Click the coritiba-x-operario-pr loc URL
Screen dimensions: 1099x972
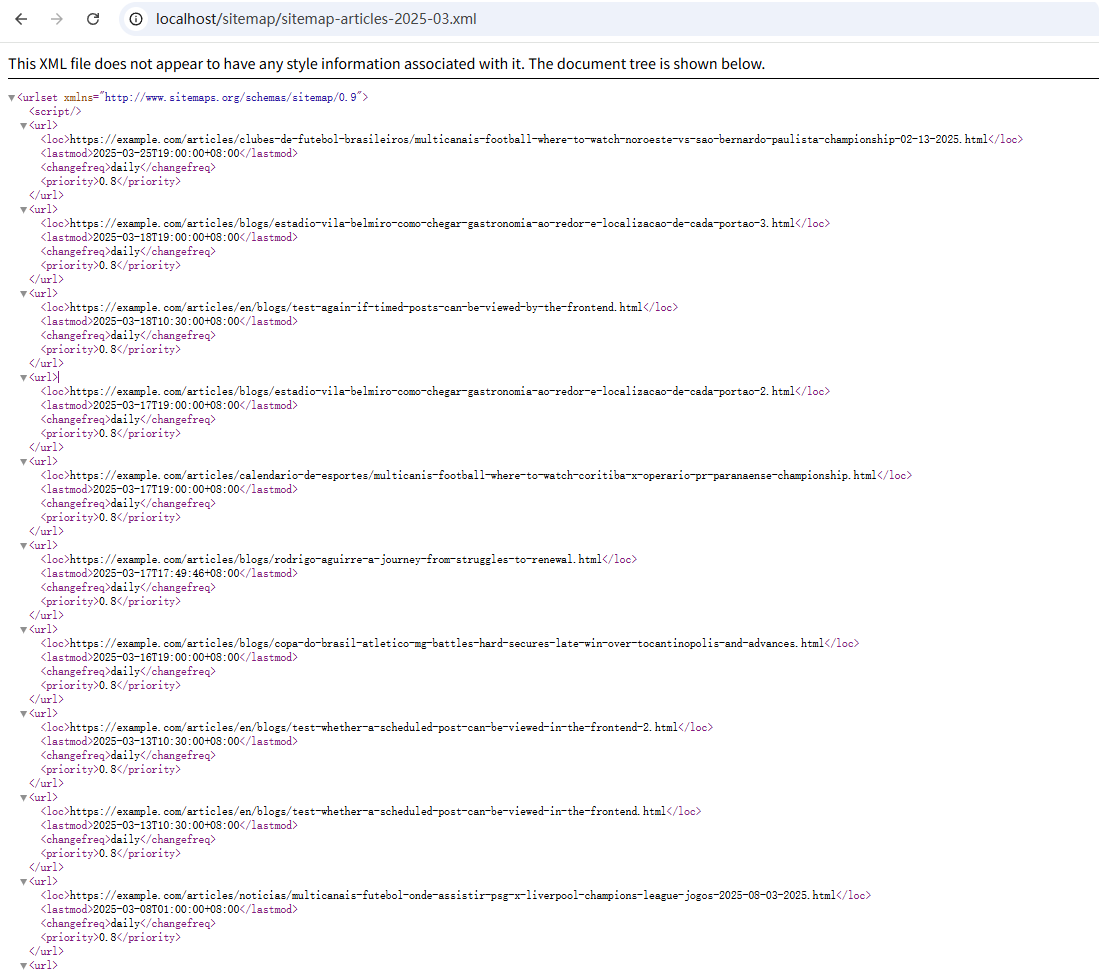(x=473, y=476)
